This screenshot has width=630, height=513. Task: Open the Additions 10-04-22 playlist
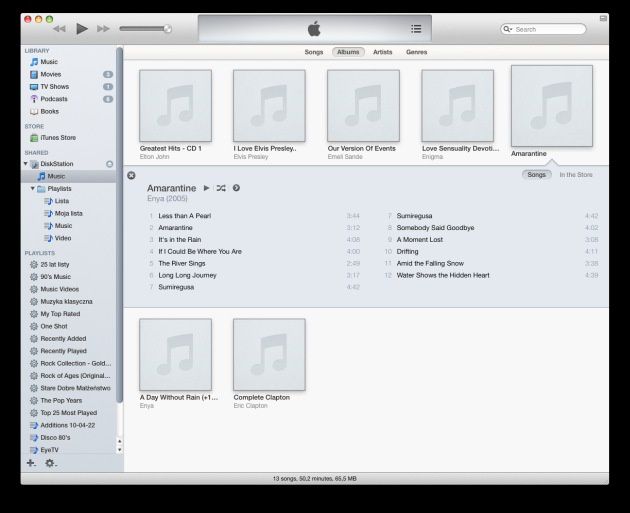click(x=68, y=425)
